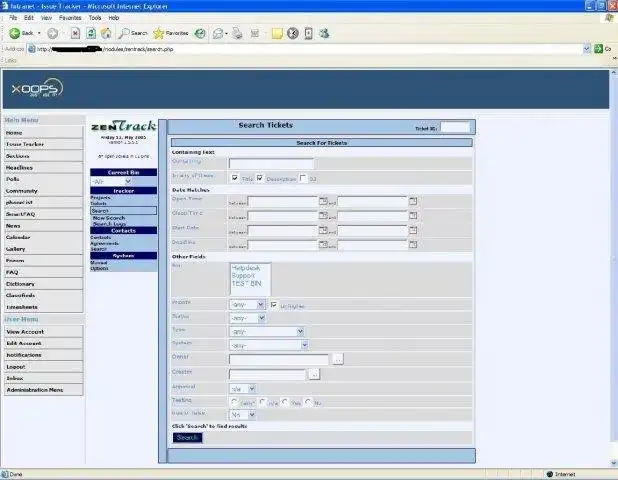Click the Go button beside address bar

[603, 49]
